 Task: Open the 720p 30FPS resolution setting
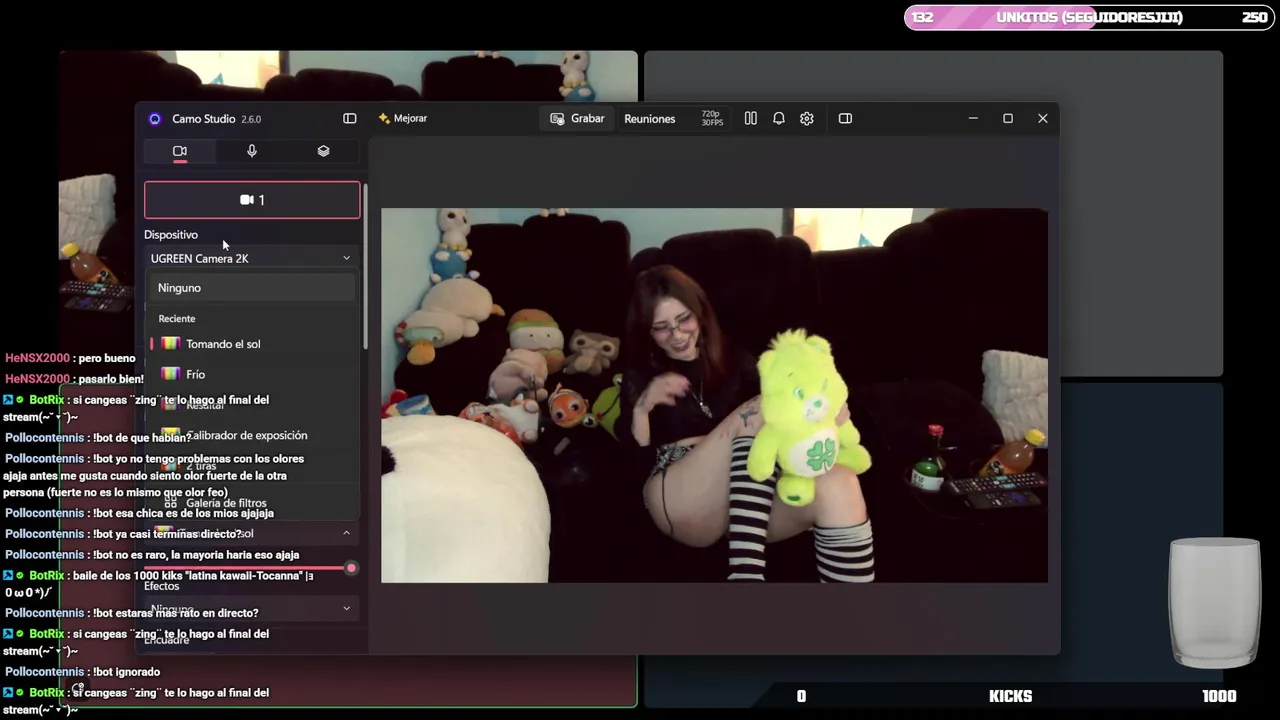tap(712, 118)
